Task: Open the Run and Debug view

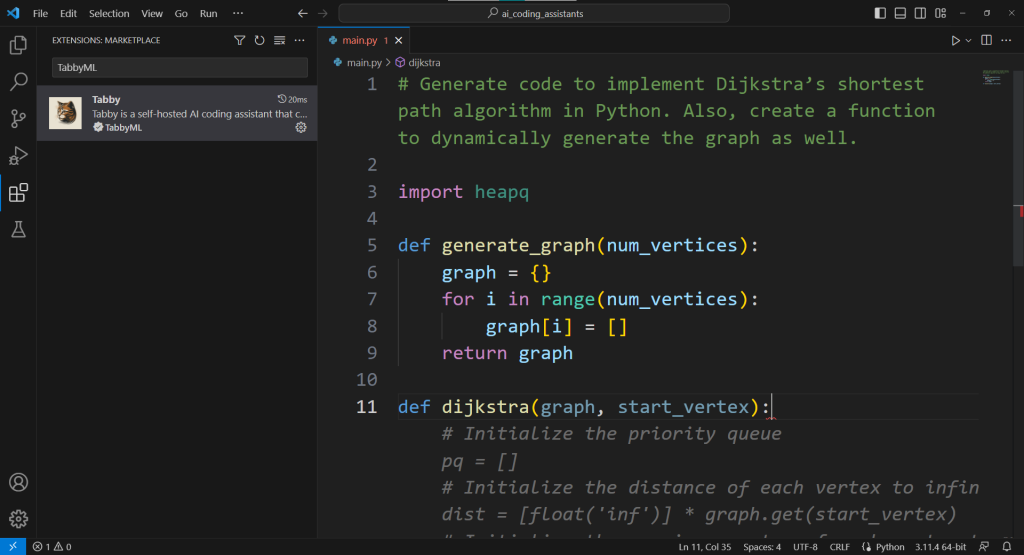Action: coord(18,156)
